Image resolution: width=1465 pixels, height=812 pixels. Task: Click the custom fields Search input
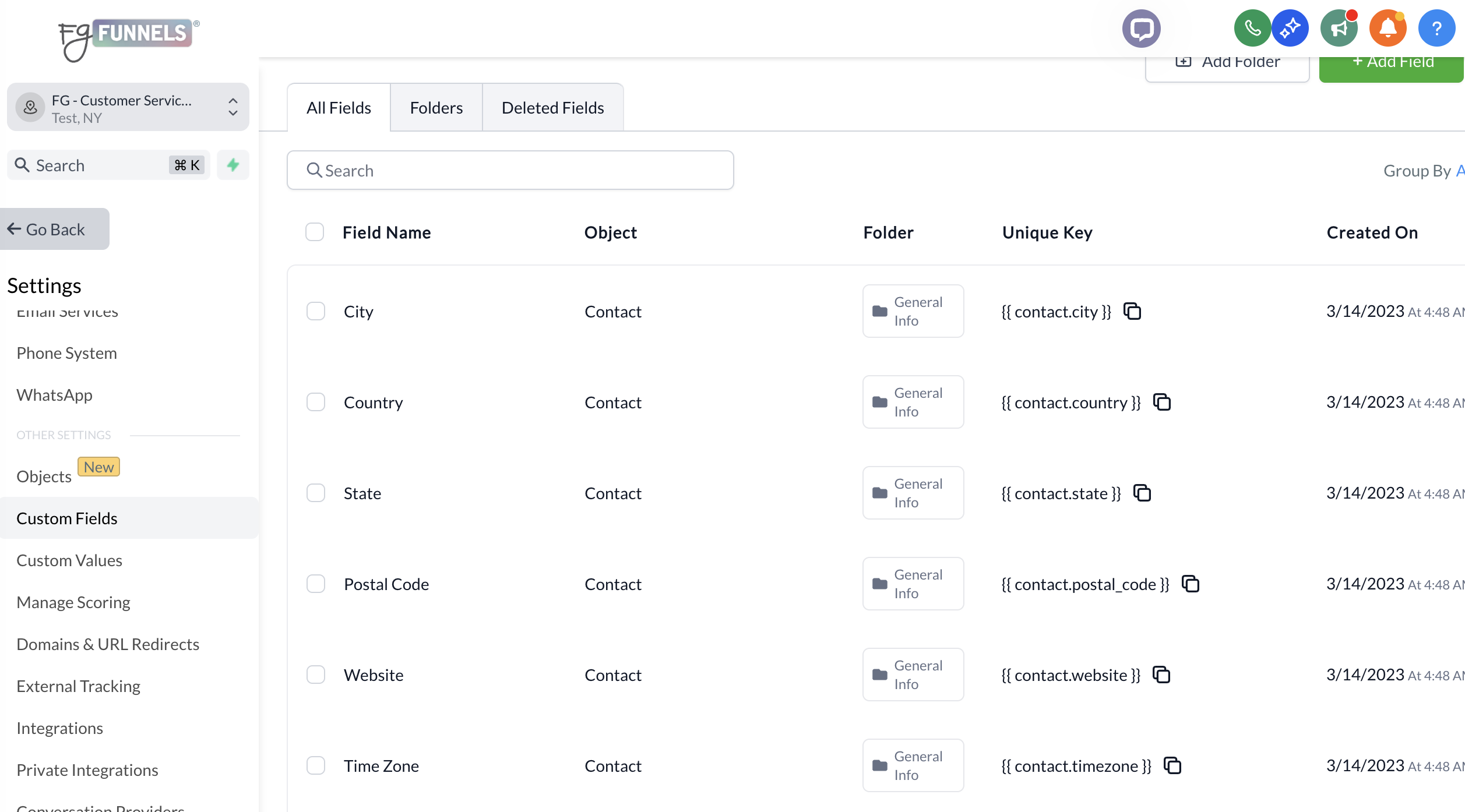pyautogui.click(x=510, y=171)
